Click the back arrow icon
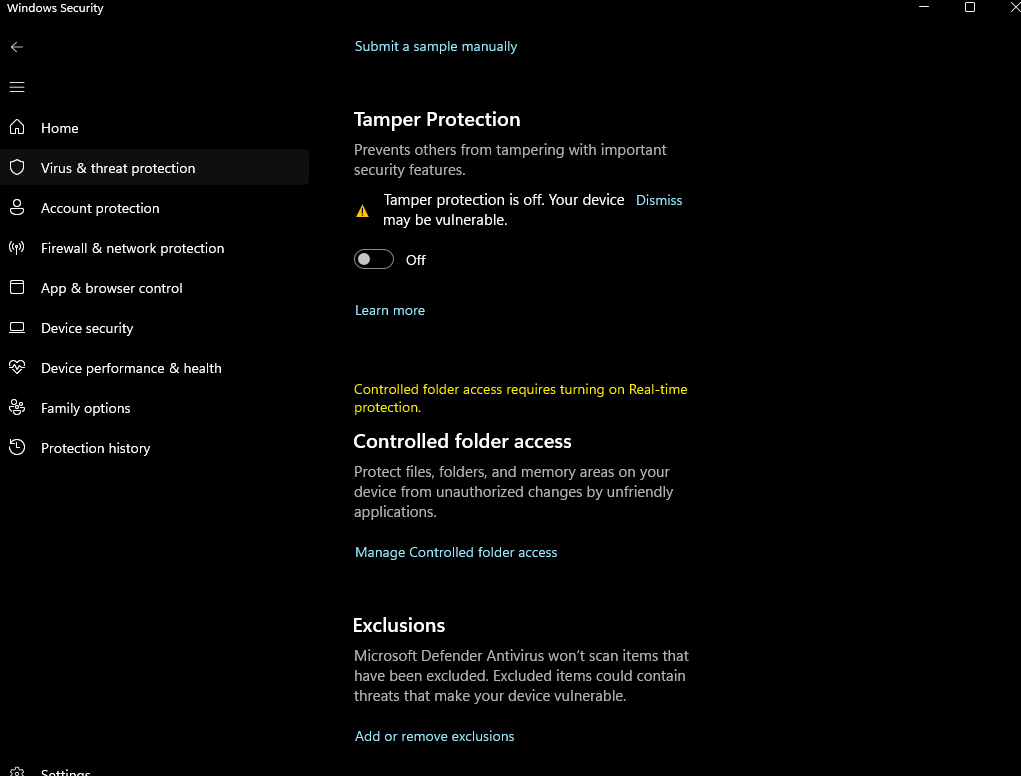Screen dimensions: 1021x776 [17, 47]
